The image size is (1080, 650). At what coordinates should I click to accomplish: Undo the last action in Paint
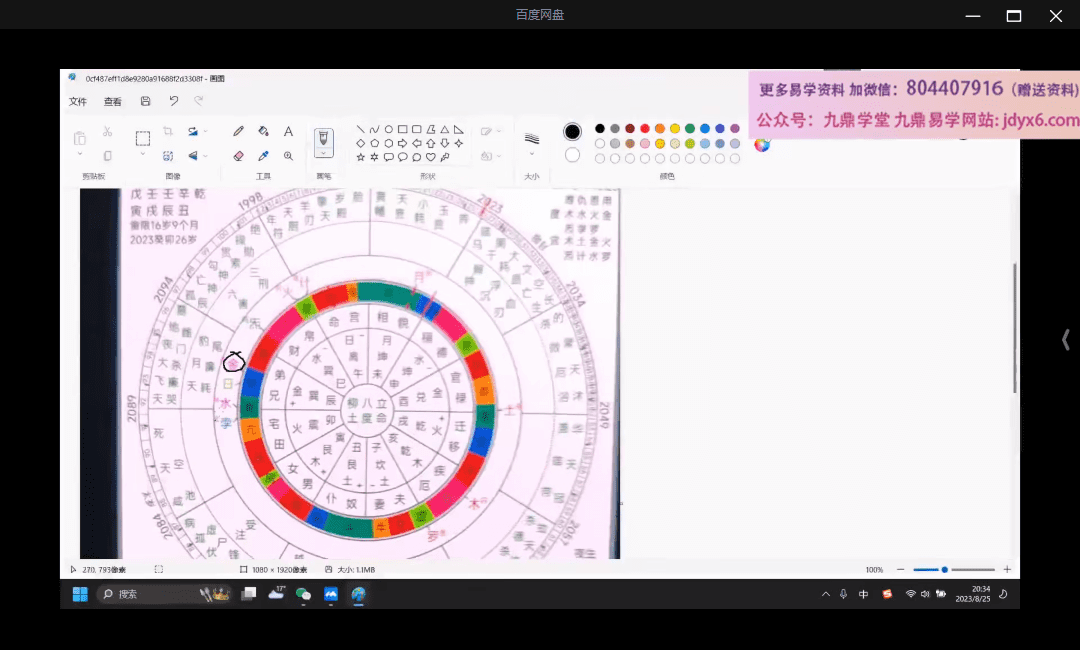tap(173, 101)
